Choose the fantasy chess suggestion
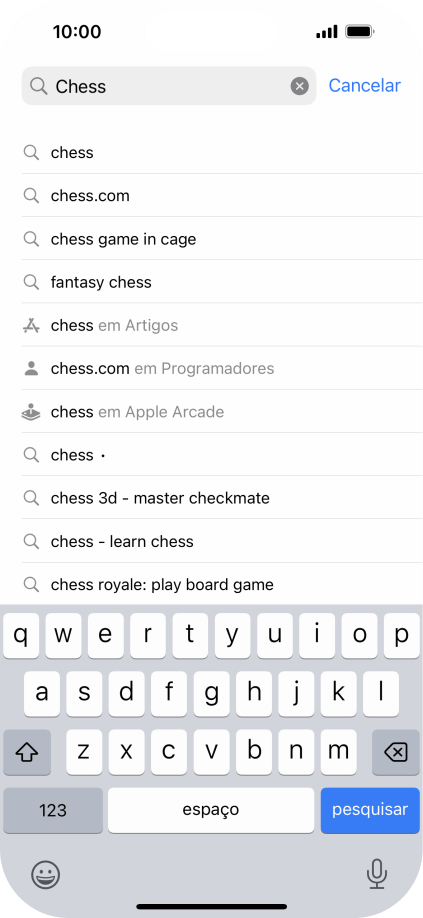This screenshot has height=918, width=423. pos(222,282)
